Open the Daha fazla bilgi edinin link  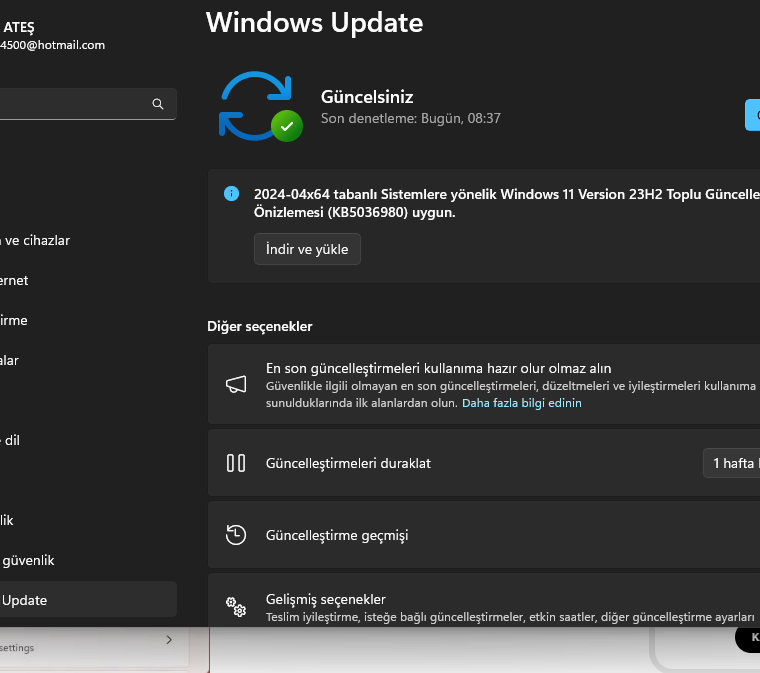[522, 403]
